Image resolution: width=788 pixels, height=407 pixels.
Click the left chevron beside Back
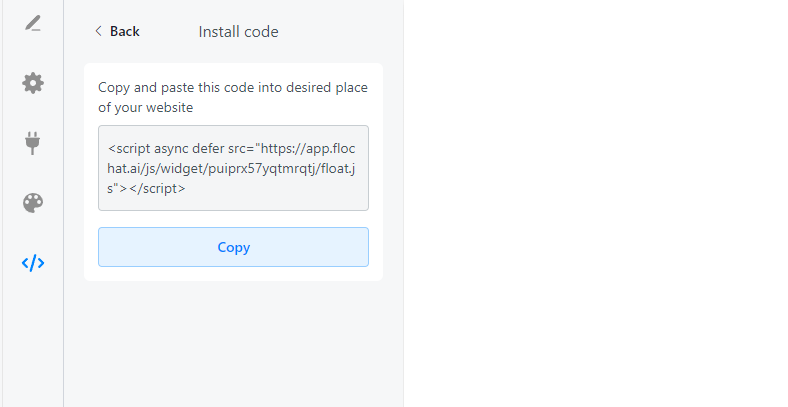pos(98,31)
